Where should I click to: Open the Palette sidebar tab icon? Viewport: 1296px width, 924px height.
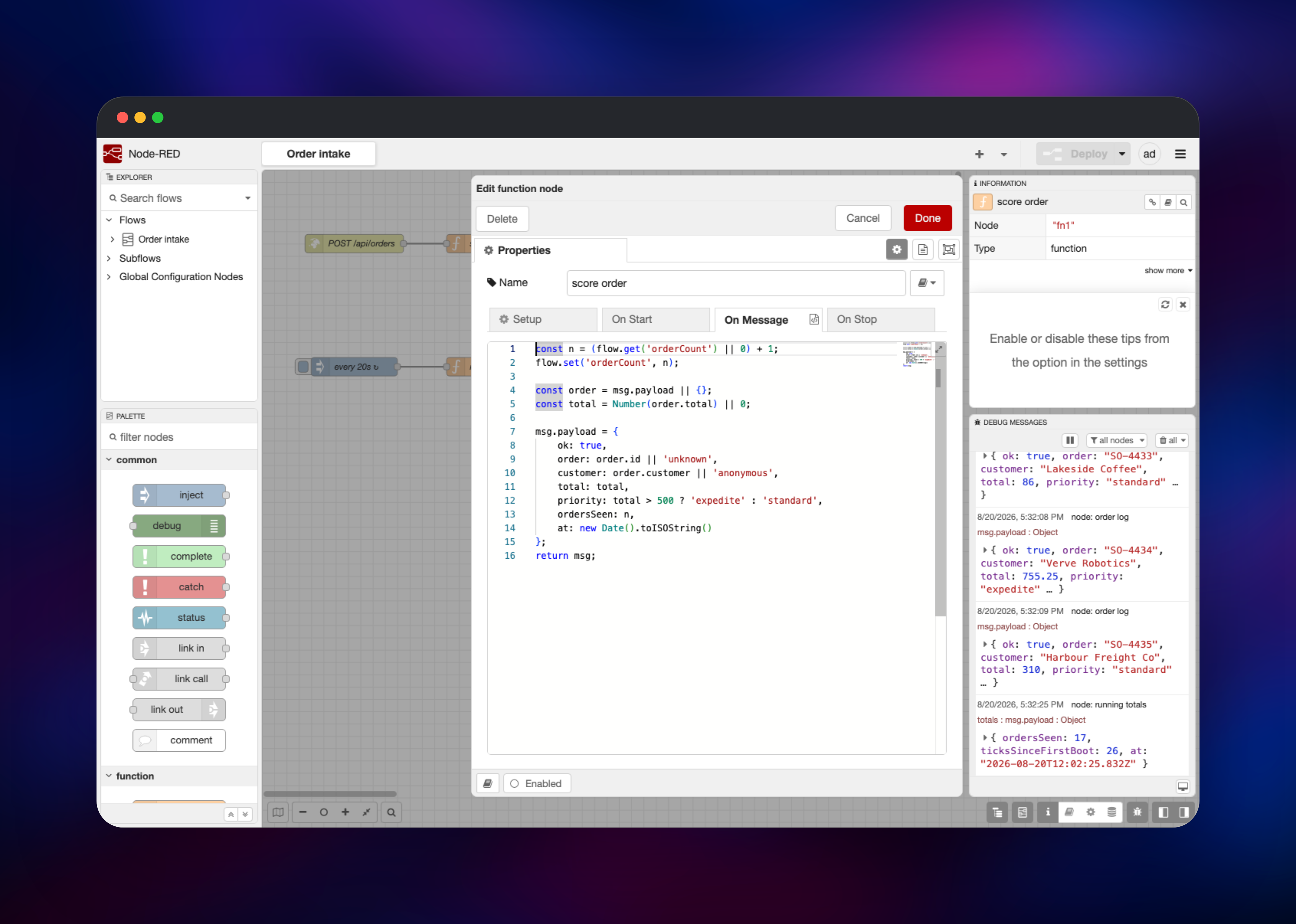[1022, 812]
